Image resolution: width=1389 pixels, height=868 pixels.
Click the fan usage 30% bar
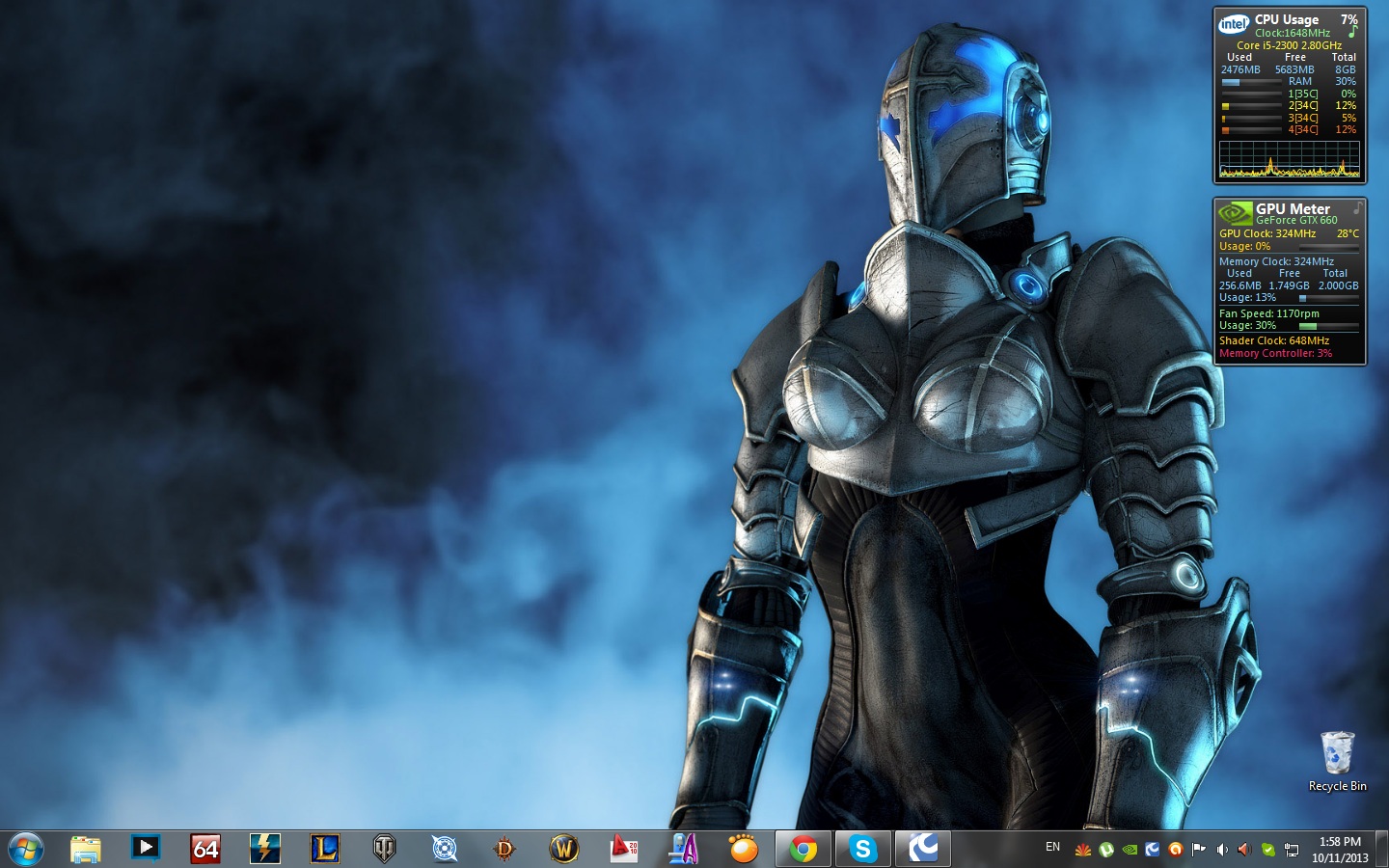point(1329,326)
